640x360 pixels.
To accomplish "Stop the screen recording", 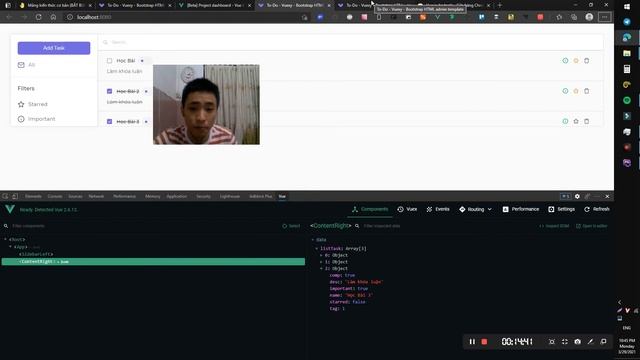I will click(x=484, y=342).
